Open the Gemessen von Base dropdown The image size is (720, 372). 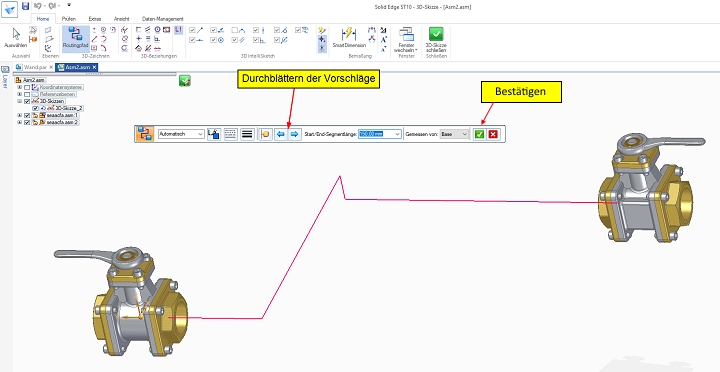pyautogui.click(x=454, y=134)
